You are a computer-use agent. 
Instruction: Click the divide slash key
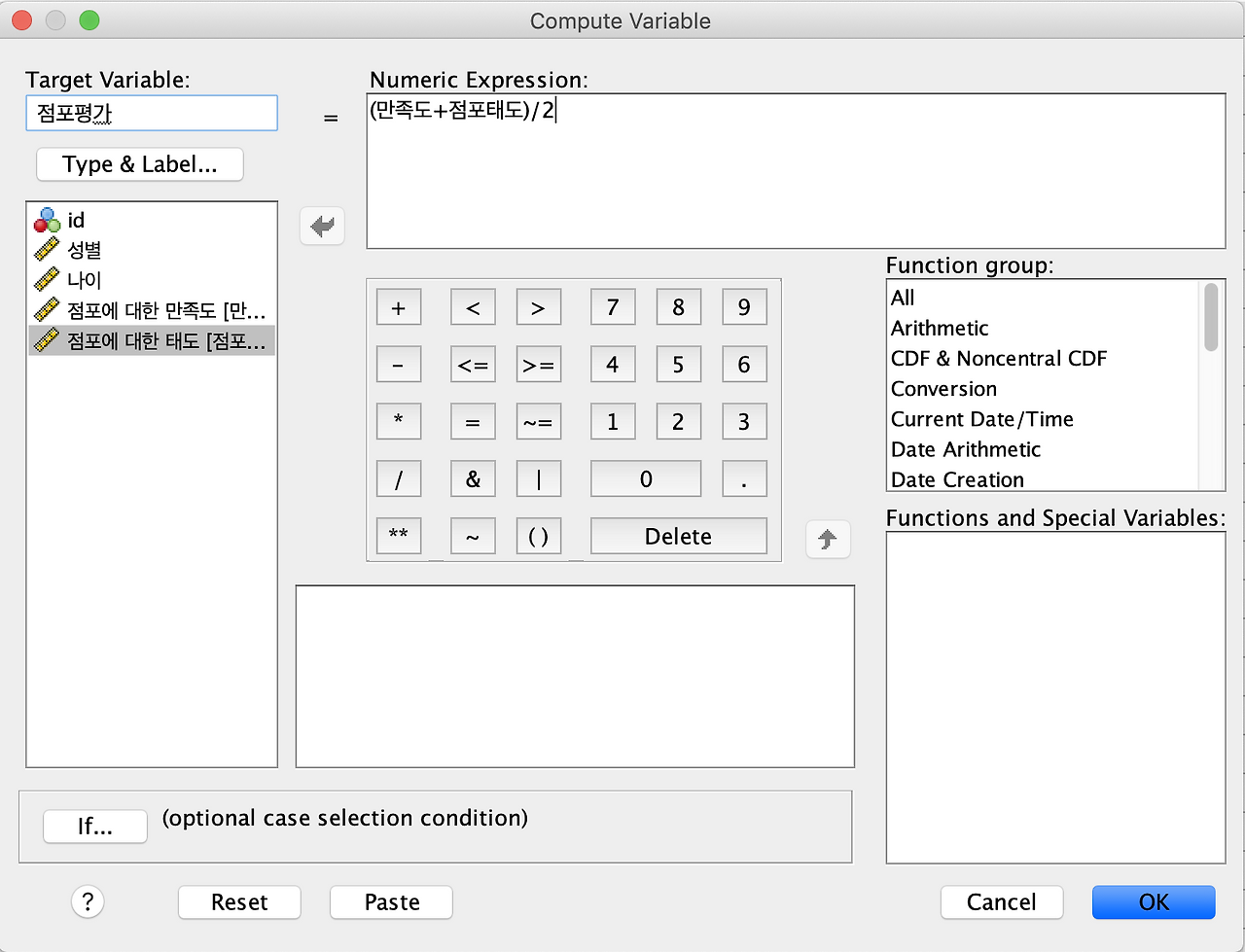tap(398, 478)
